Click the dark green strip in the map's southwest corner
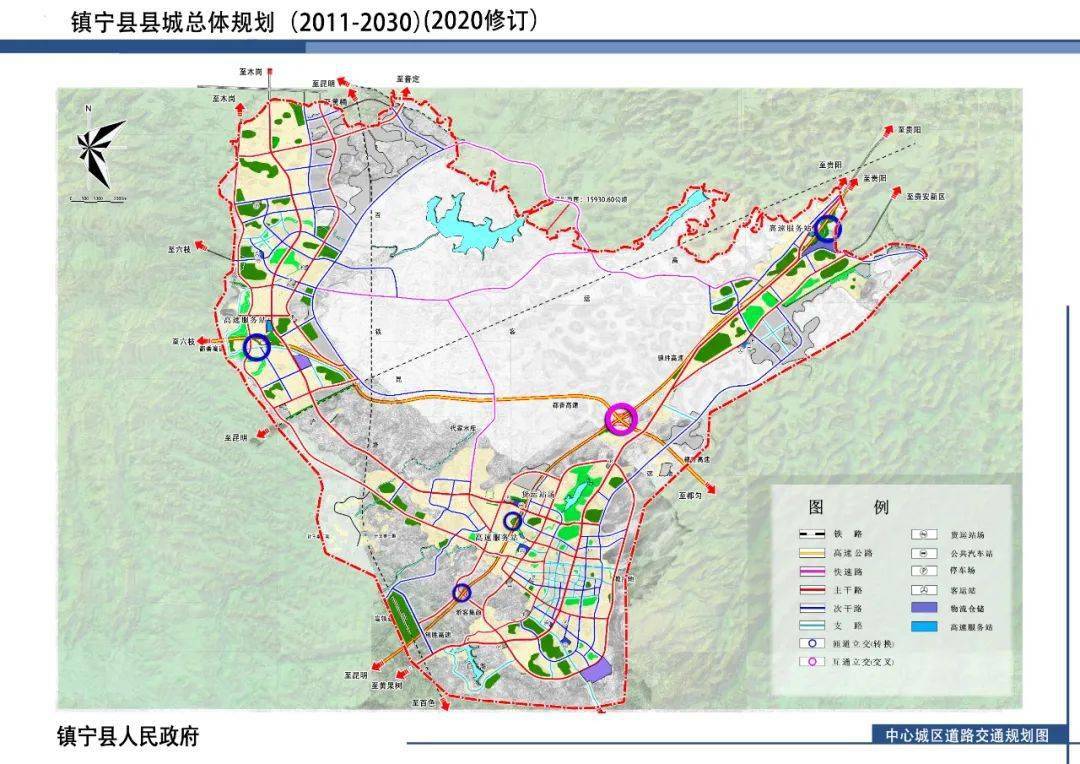Screen dimensions: 1080x764 (x=402, y=617)
